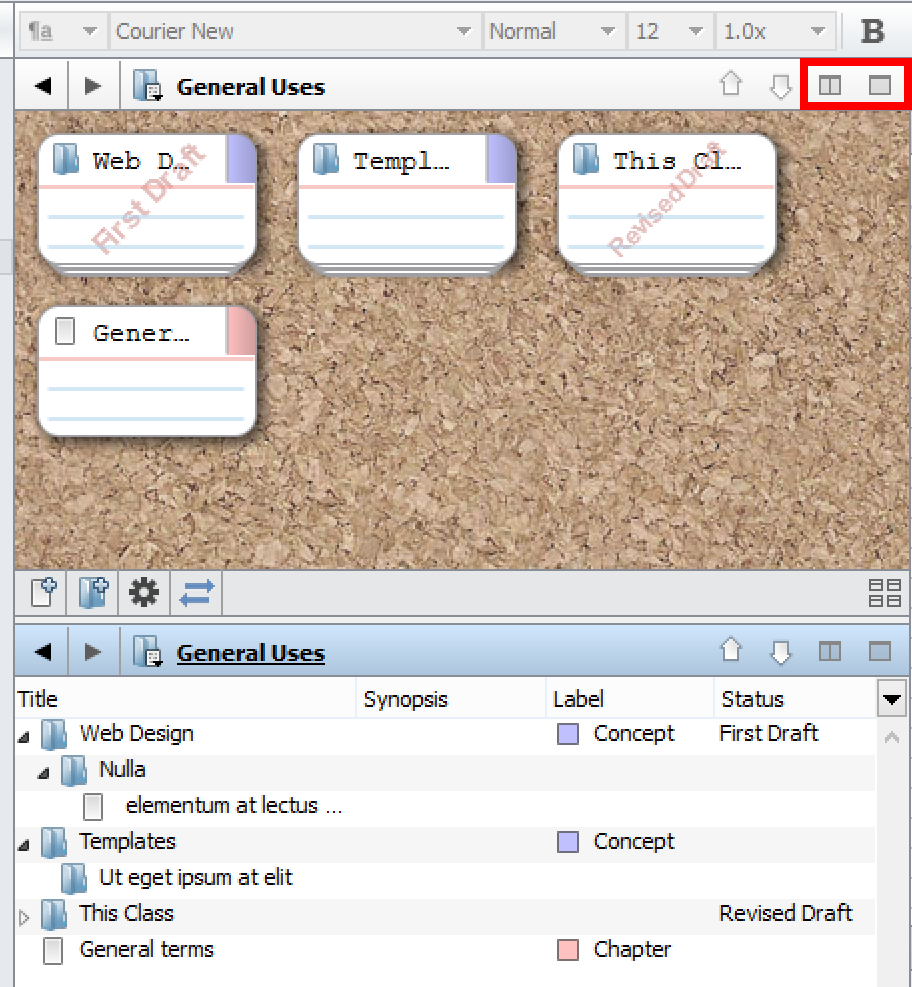Viewport: 912px width, 987px height.
Task: Toggle the blue auto-load selection arrows
Action: pyautogui.click(x=196, y=594)
